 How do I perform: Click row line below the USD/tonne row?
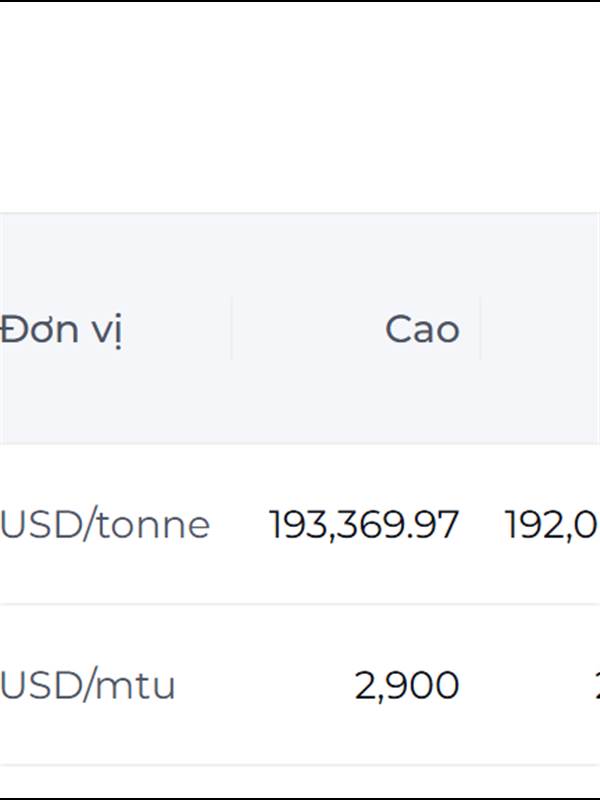pyautogui.click(x=300, y=604)
